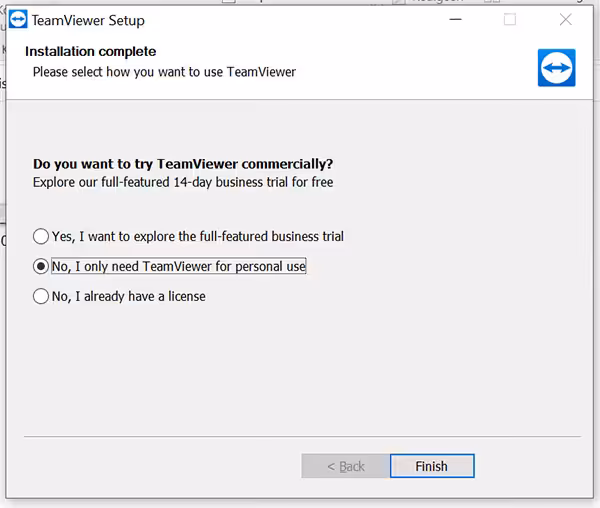Click the TeamViewer icon in the title bar
The width and height of the screenshot is (600, 508).
coord(17,20)
